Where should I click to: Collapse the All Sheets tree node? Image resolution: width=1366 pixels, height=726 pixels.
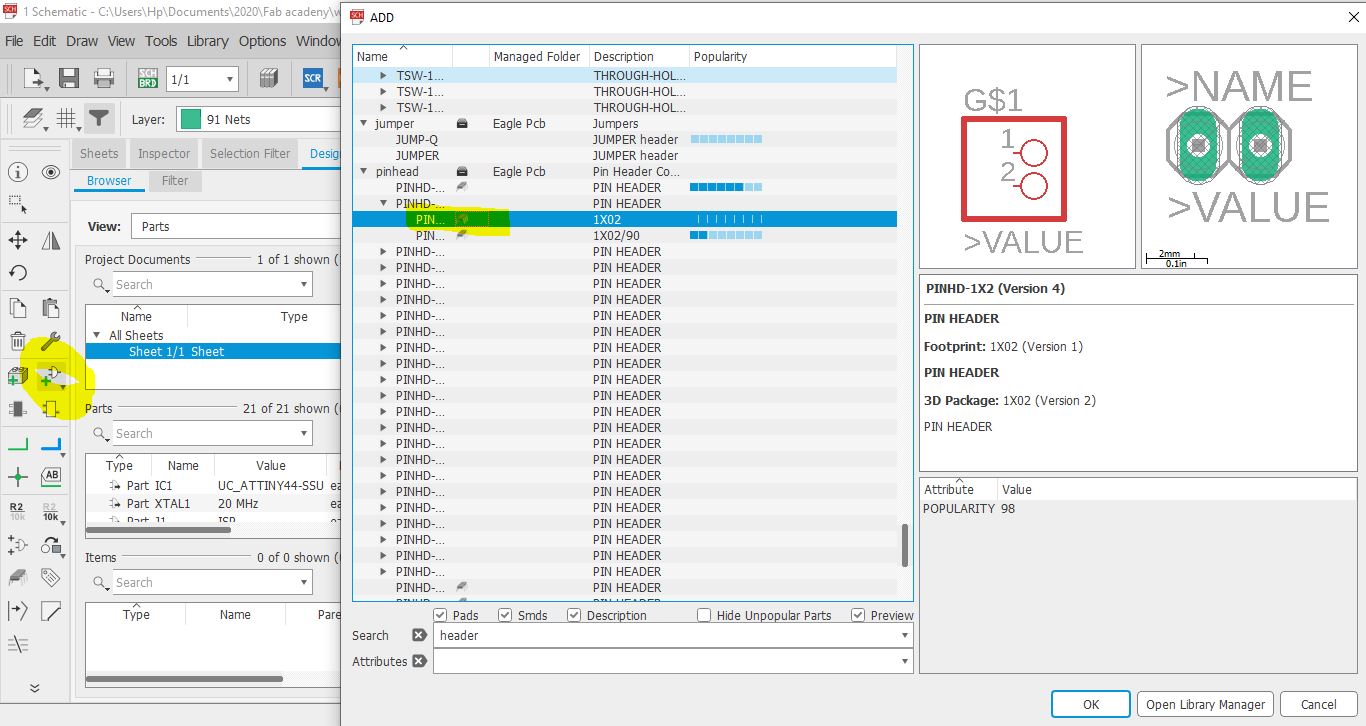click(x=97, y=335)
